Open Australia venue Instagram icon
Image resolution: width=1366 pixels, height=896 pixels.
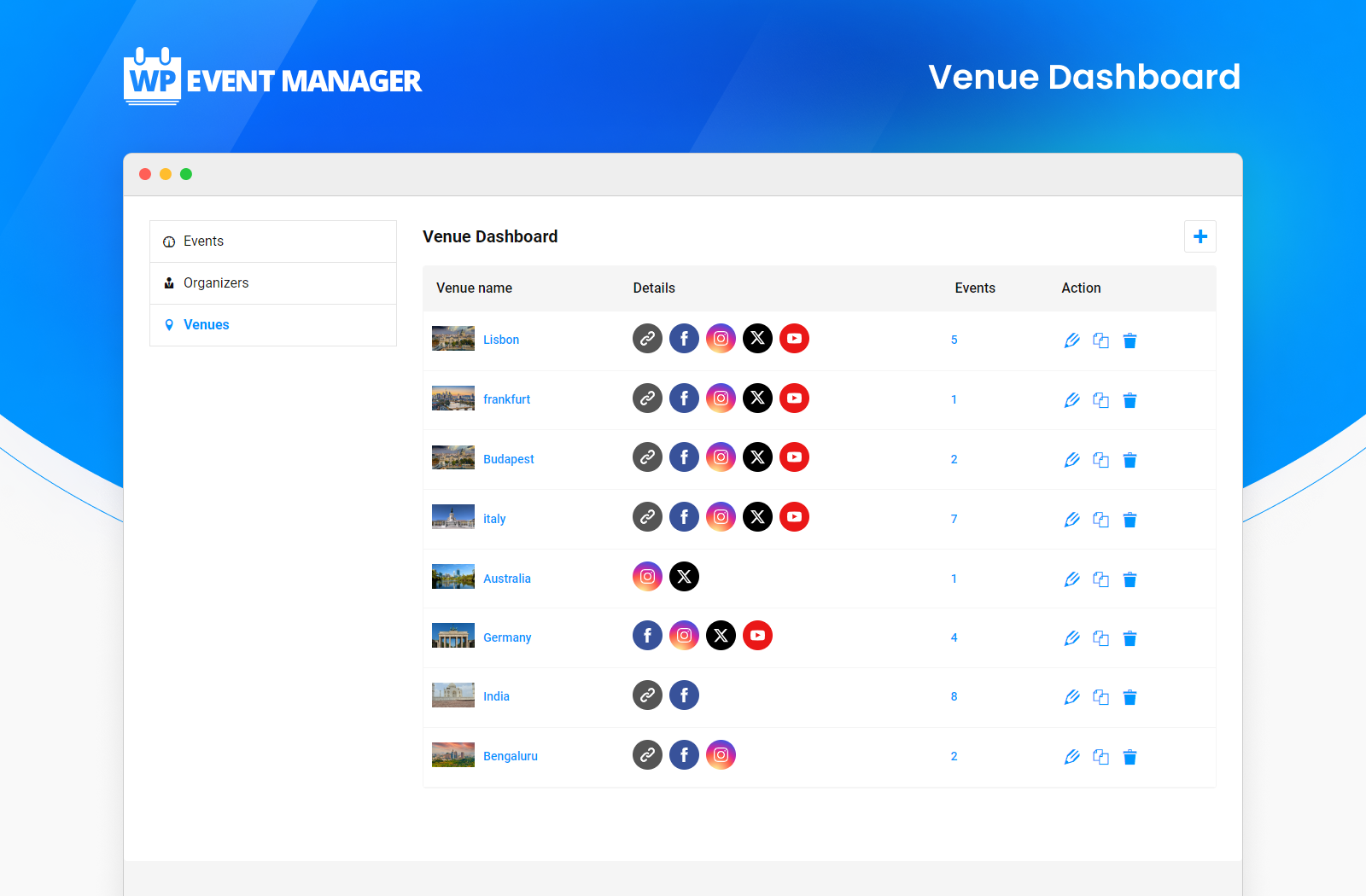pyautogui.click(x=647, y=577)
